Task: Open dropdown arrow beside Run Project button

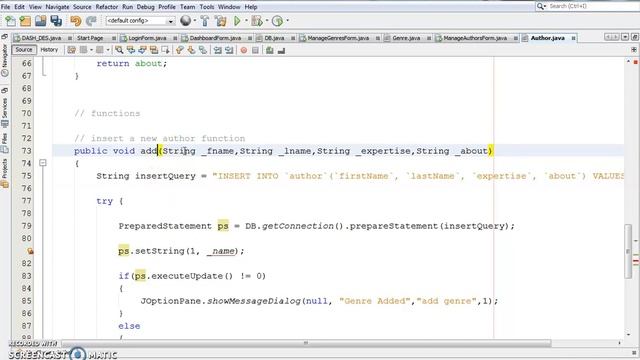Action: (246, 20)
